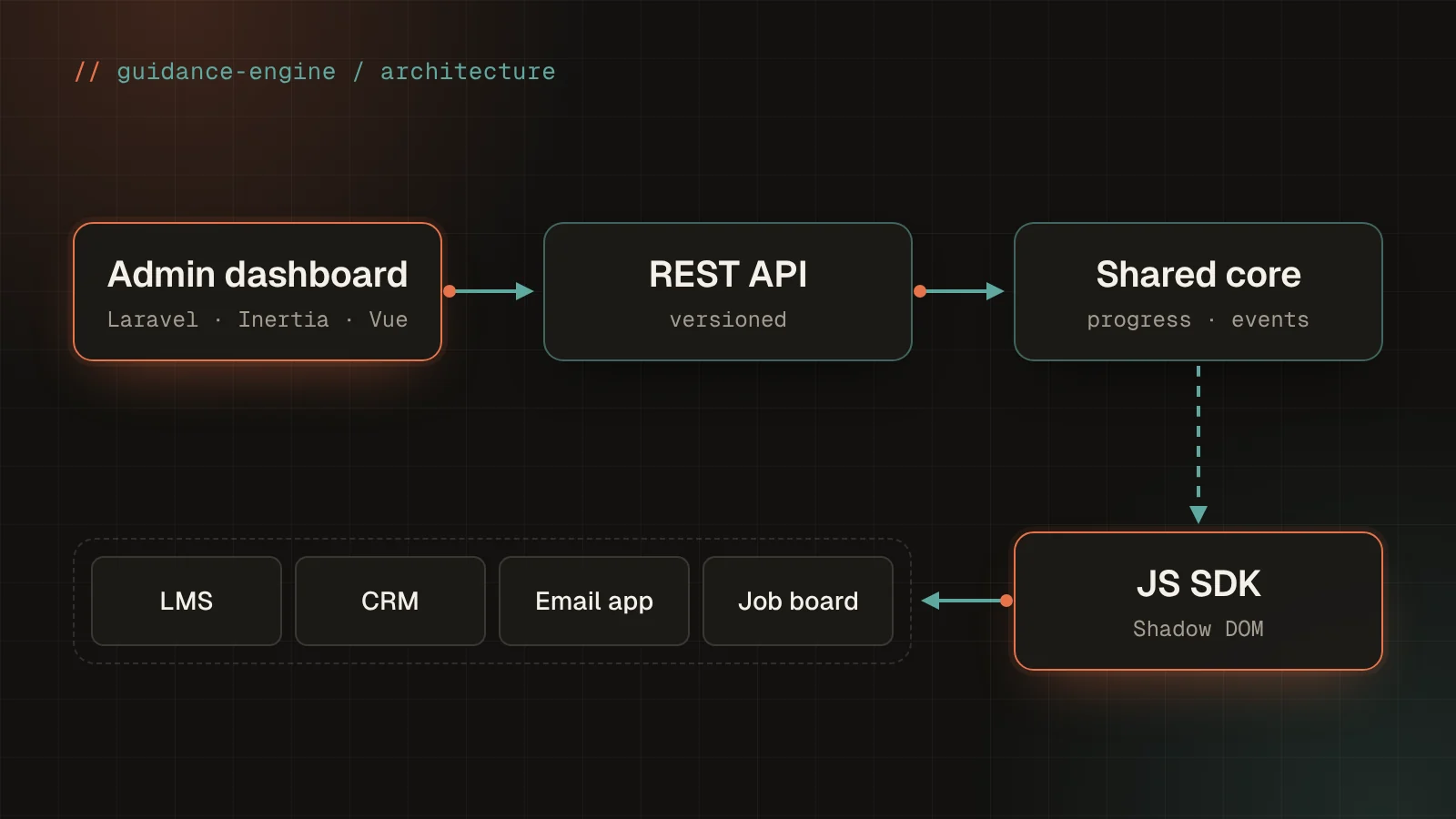Click the 'Laravel · Inertia · Vue' subtitle
The height and width of the screenshot is (819, 1456).
point(258,319)
